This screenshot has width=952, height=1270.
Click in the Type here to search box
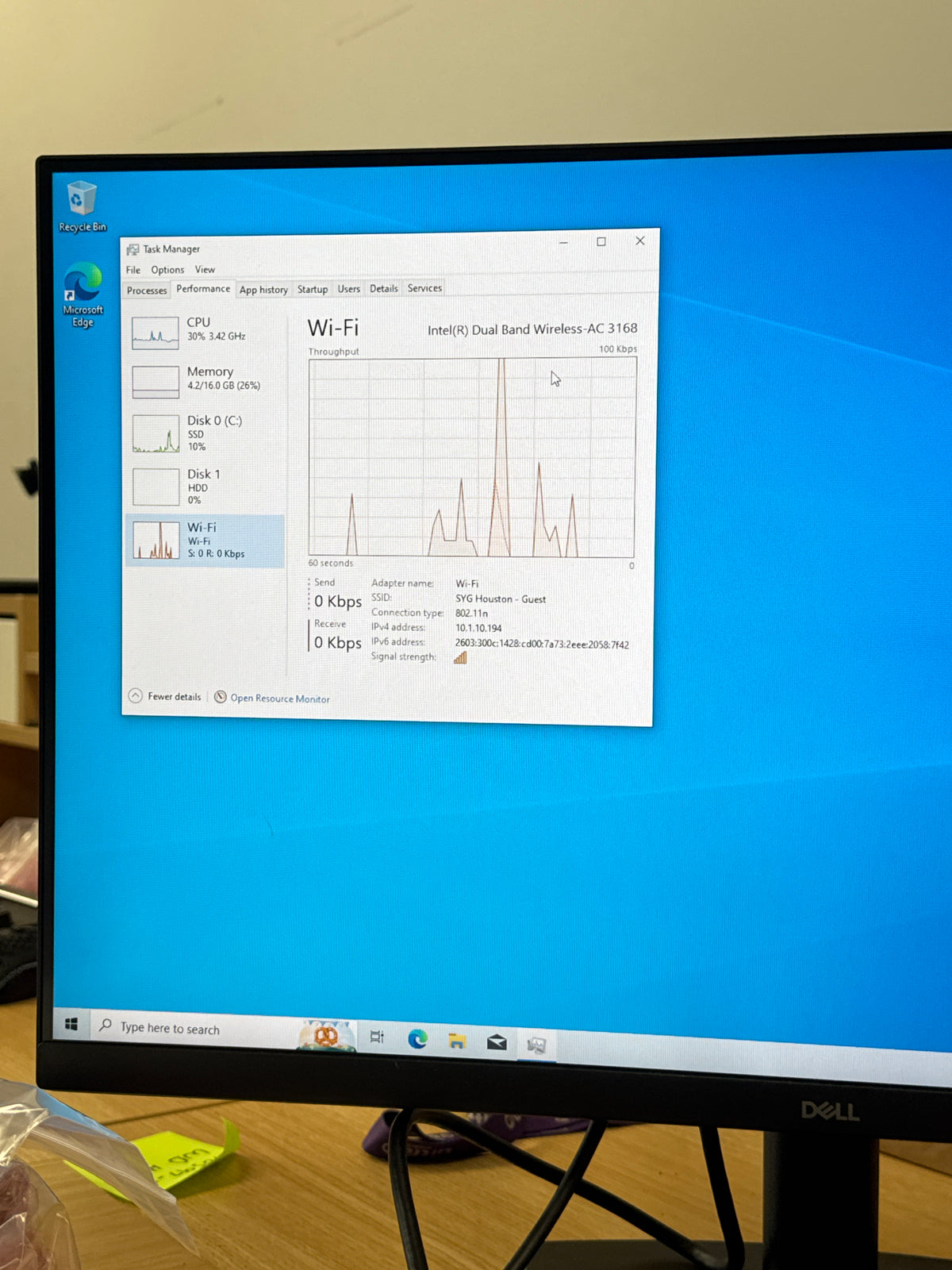[x=194, y=1029]
